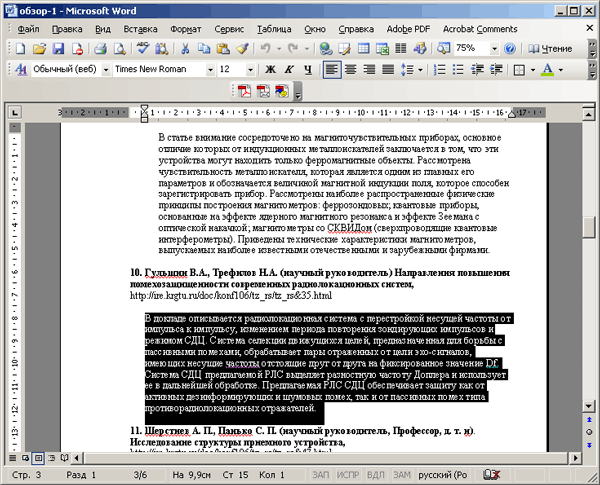Click the Save document icon

pos(58,48)
